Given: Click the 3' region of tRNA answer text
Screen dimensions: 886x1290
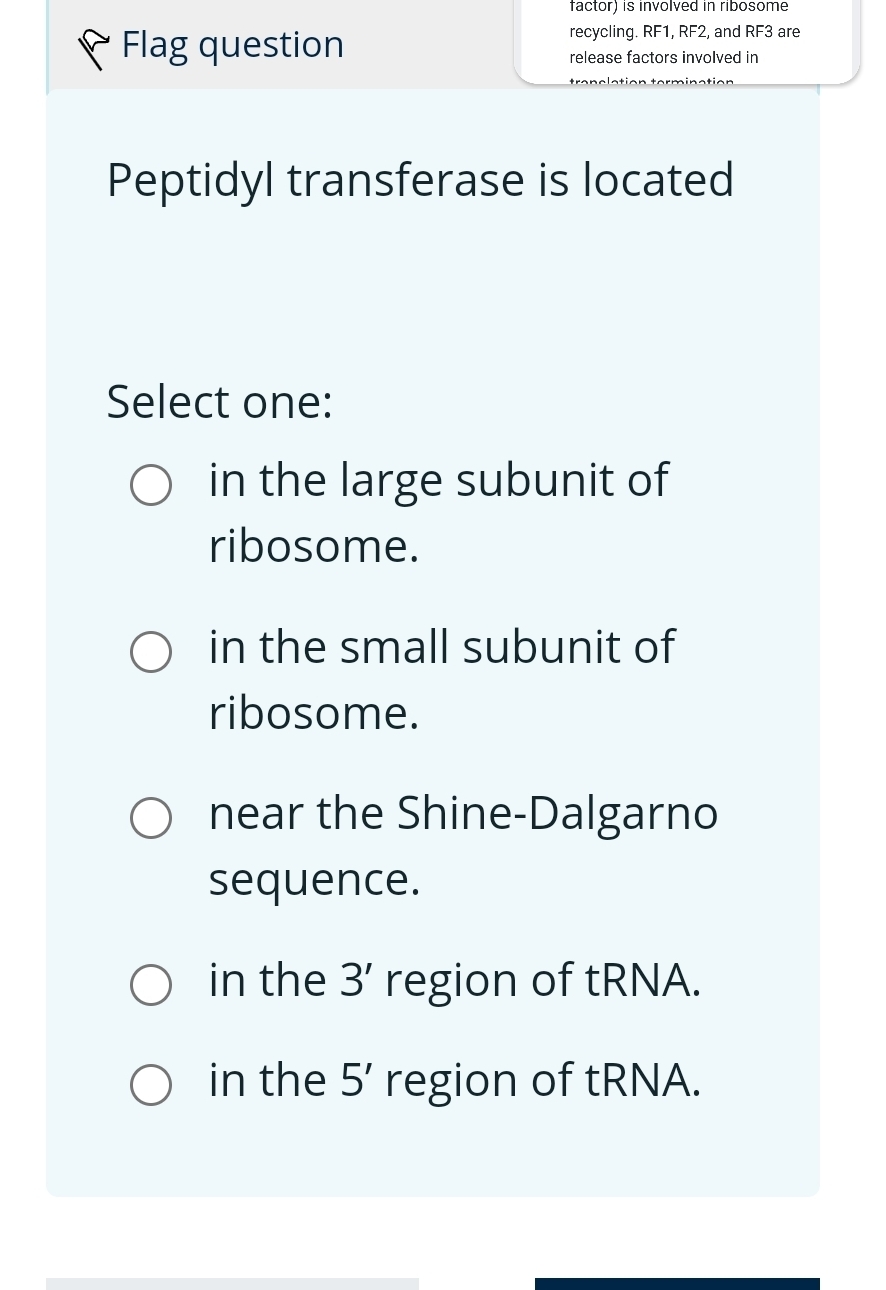Looking at the screenshot, I should pos(454,979).
